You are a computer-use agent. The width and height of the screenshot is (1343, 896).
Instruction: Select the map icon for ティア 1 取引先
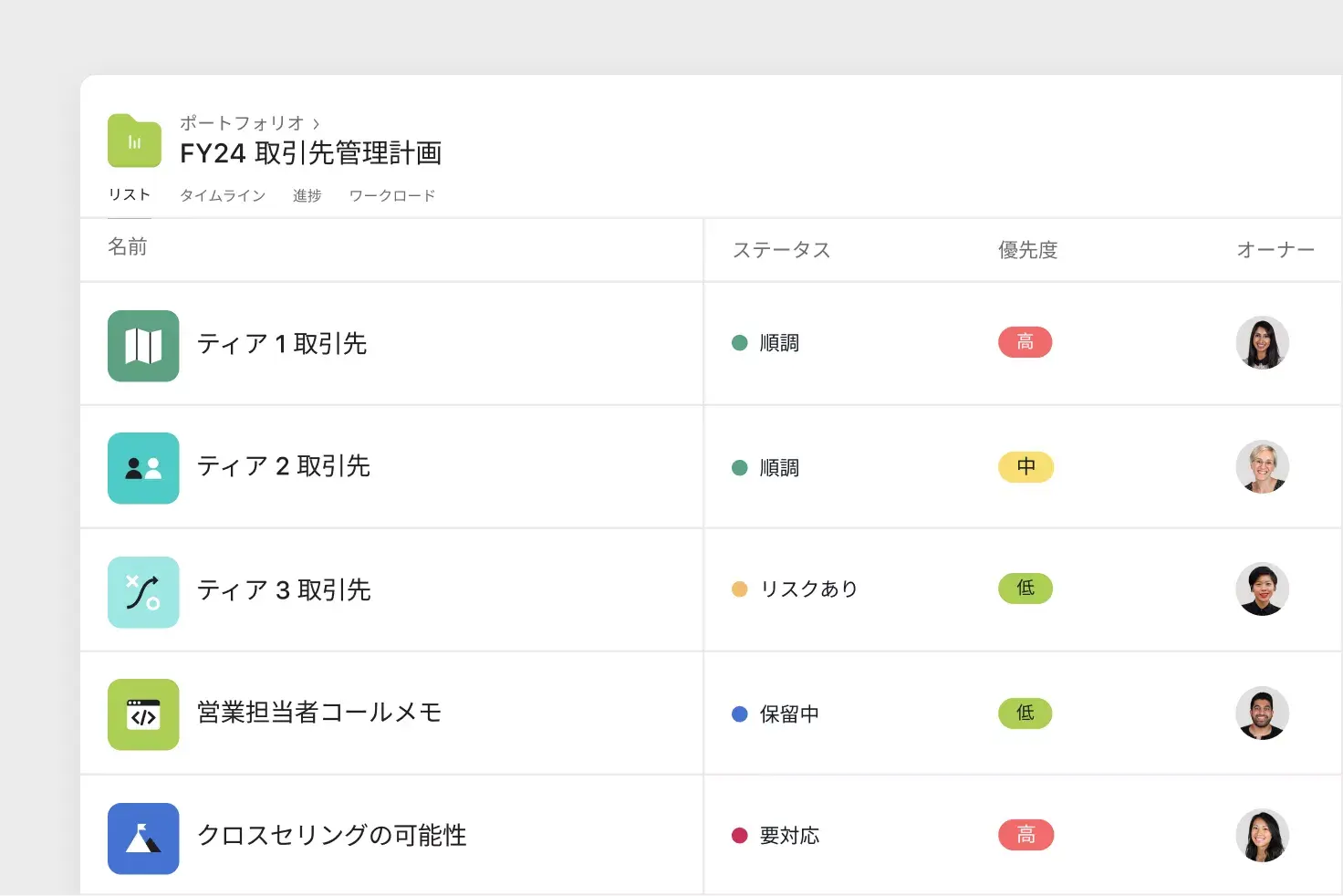[143, 346]
